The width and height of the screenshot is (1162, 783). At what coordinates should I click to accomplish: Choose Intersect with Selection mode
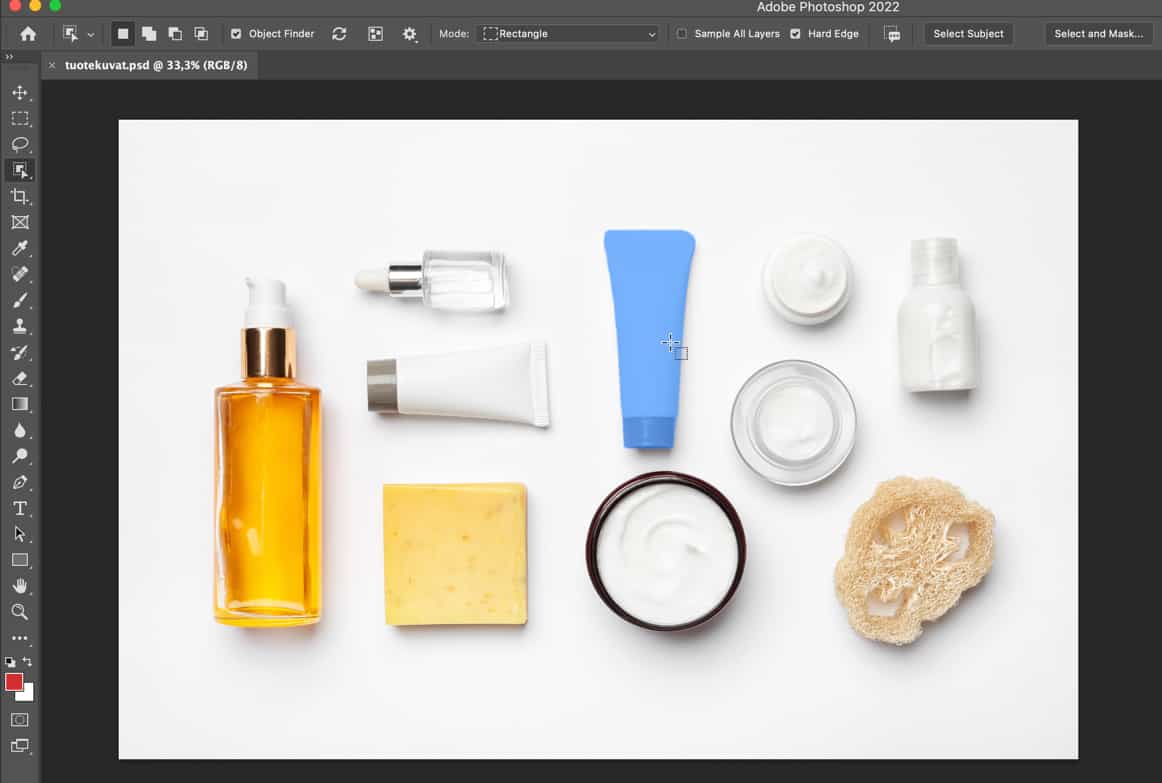click(201, 34)
